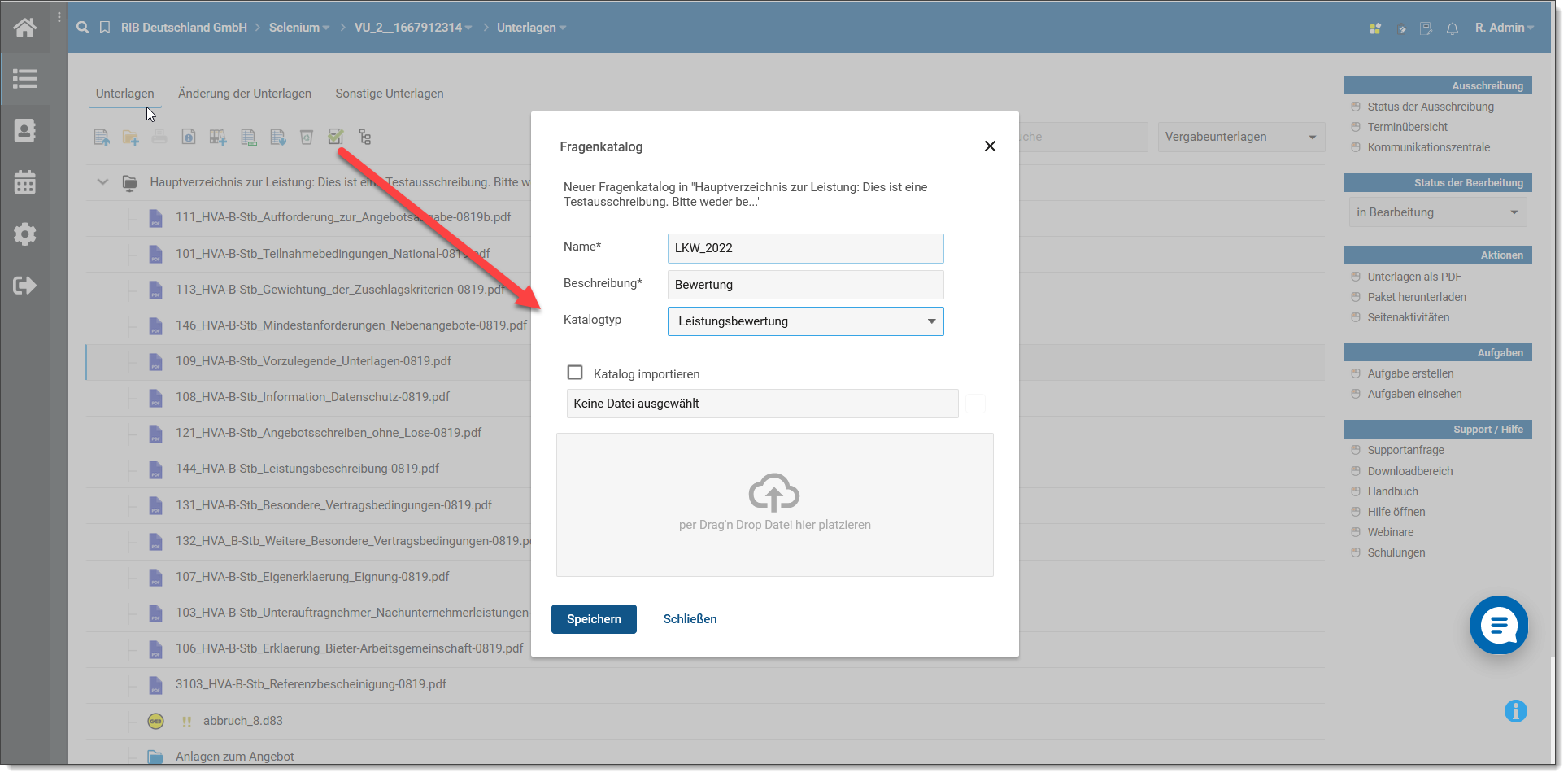Open the list menu icon in sidebar
This screenshot has width=1568, height=777.
point(24,79)
